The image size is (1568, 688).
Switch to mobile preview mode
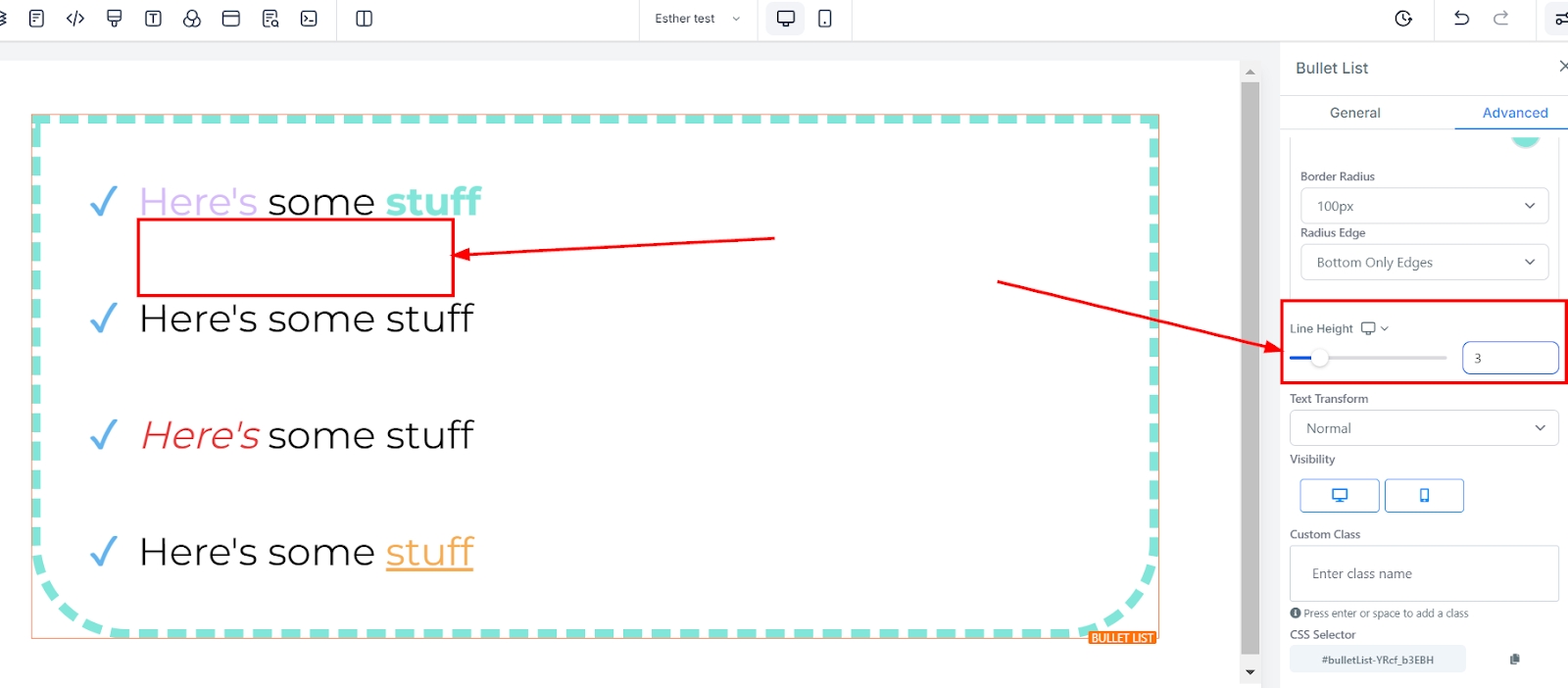point(825,19)
